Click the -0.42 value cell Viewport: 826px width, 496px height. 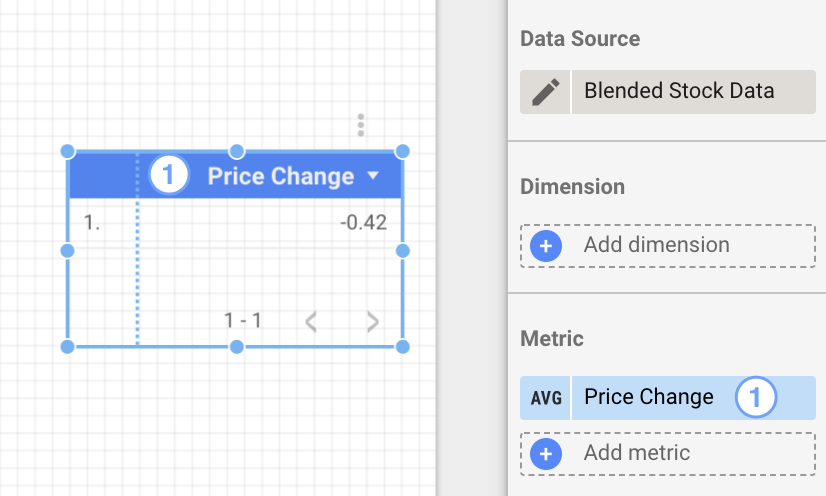[363, 223]
